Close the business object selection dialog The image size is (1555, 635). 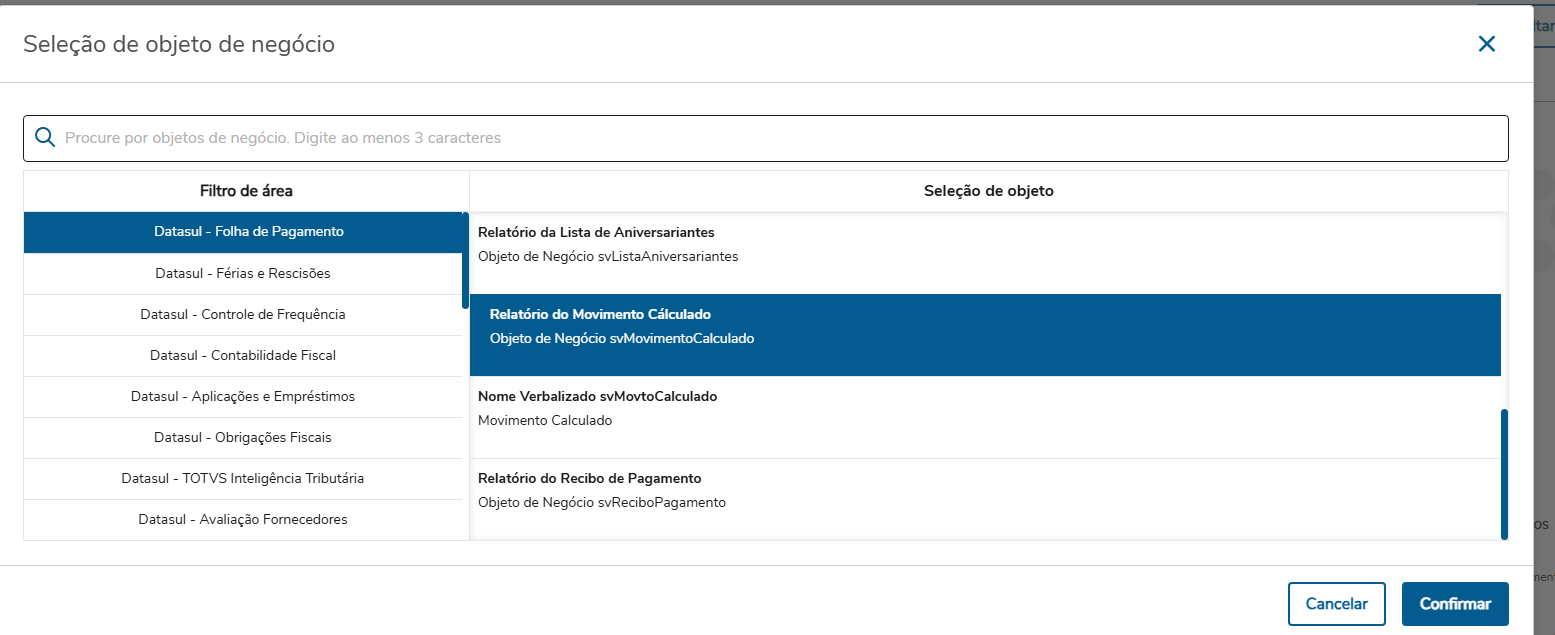coord(1486,44)
